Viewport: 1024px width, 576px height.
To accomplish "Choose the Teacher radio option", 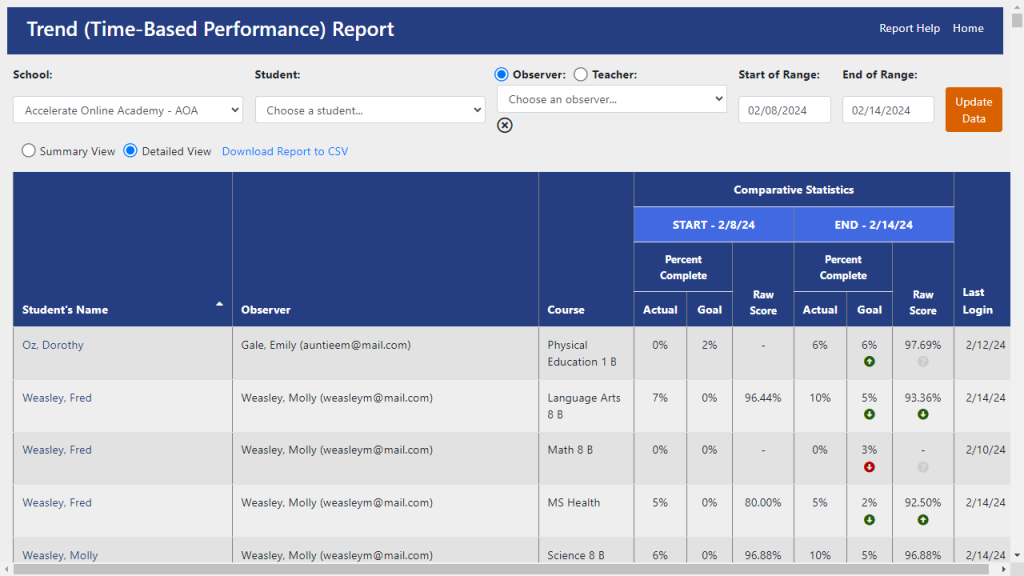I will (580, 74).
